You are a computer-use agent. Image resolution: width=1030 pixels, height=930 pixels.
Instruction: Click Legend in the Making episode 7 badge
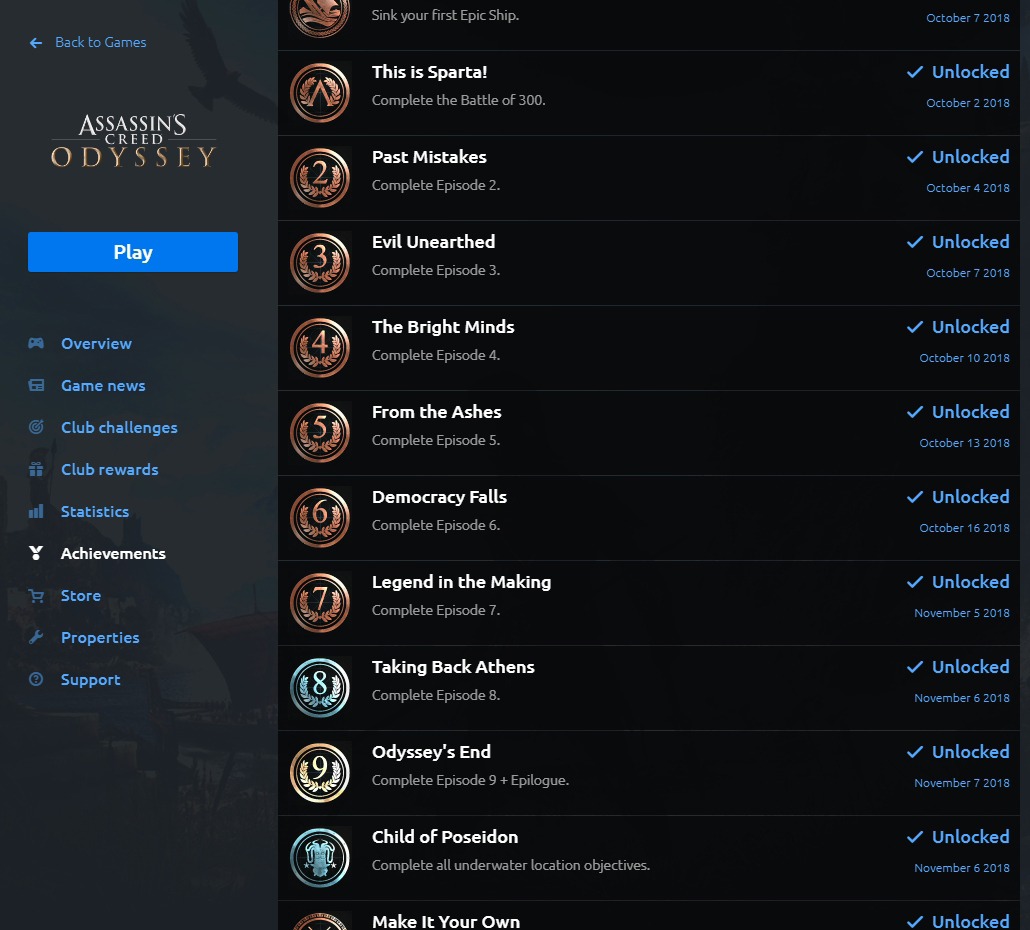tap(320, 602)
